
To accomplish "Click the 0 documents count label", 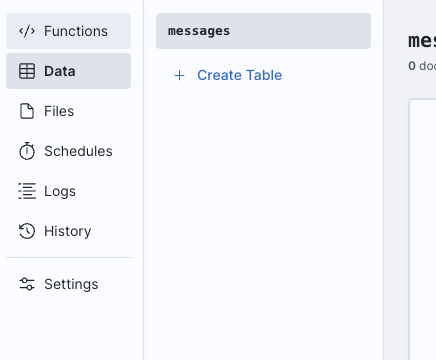I will (x=422, y=66).
